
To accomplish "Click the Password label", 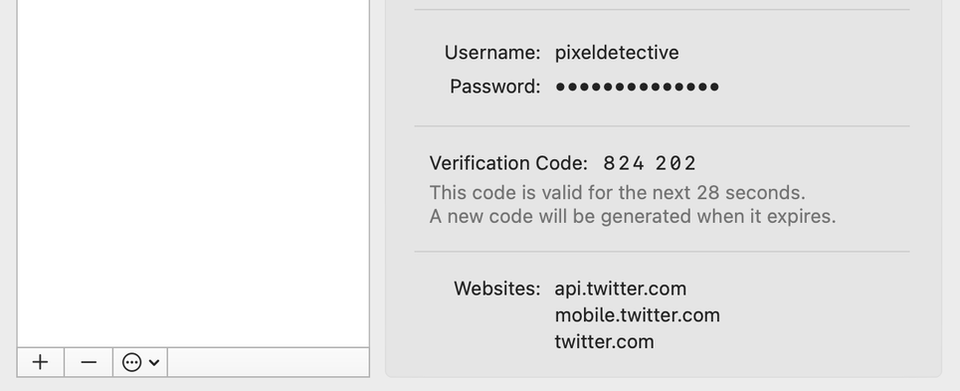I will (495, 87).
